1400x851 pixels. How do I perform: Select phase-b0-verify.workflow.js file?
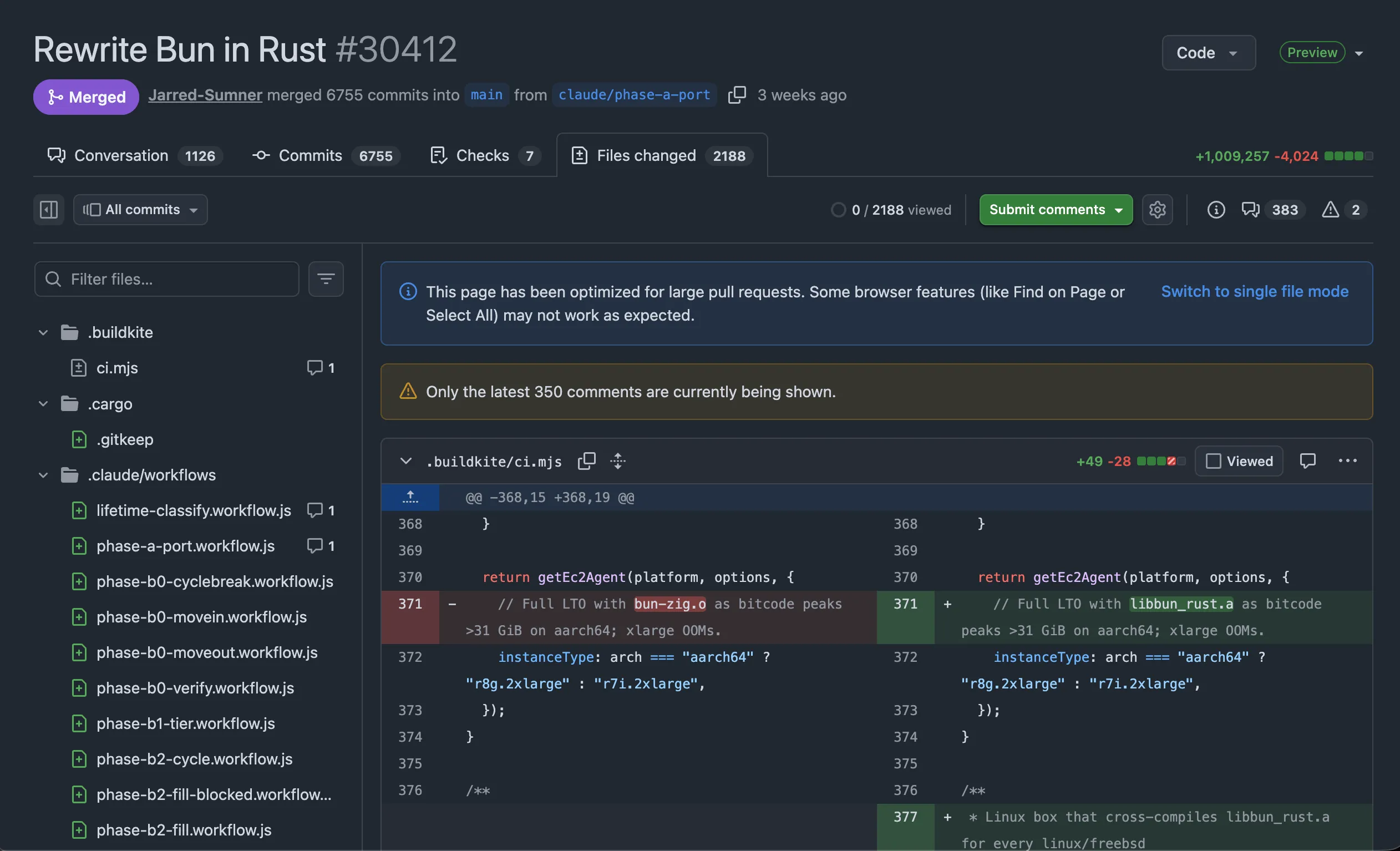point(195,688)
